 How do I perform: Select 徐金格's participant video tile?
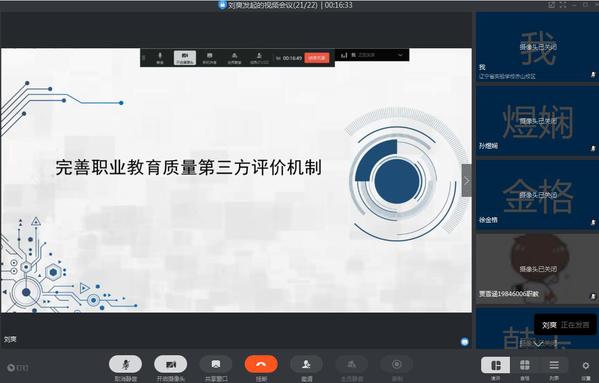tap(537, 194)
